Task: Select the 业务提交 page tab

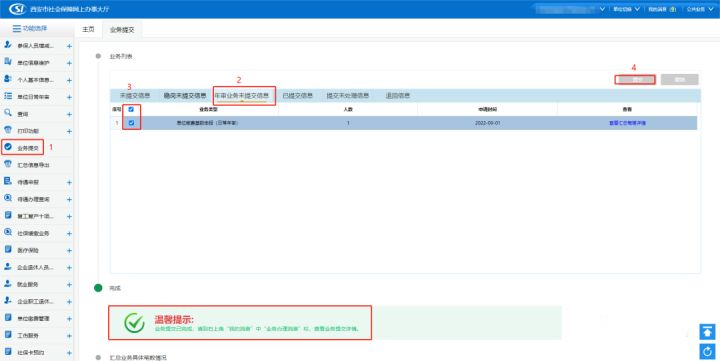Action: tap(122, 29)
